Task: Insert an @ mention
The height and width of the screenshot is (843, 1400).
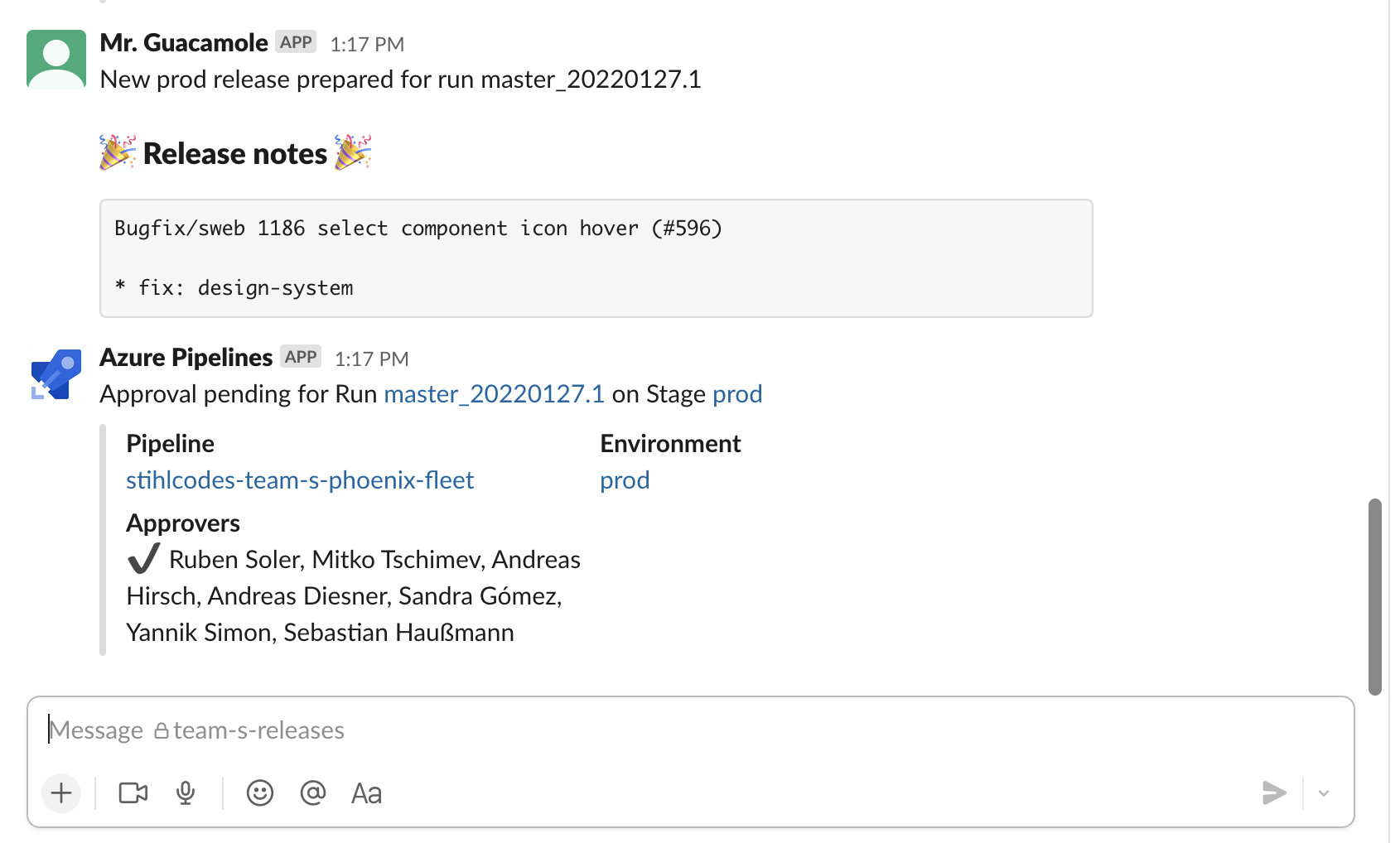Action: (x=313, y=793)
